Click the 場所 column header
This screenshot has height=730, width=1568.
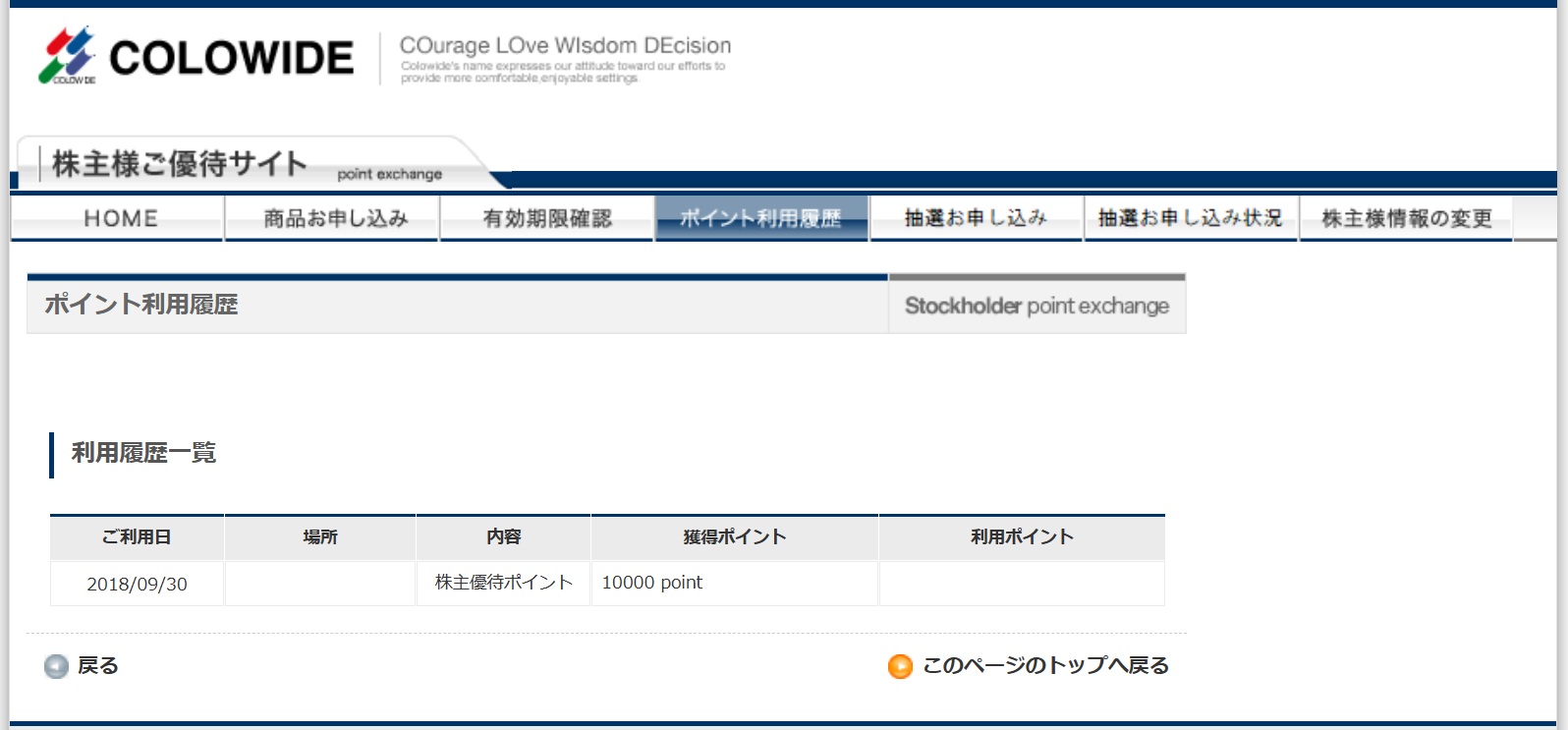(x=320, y=537)
